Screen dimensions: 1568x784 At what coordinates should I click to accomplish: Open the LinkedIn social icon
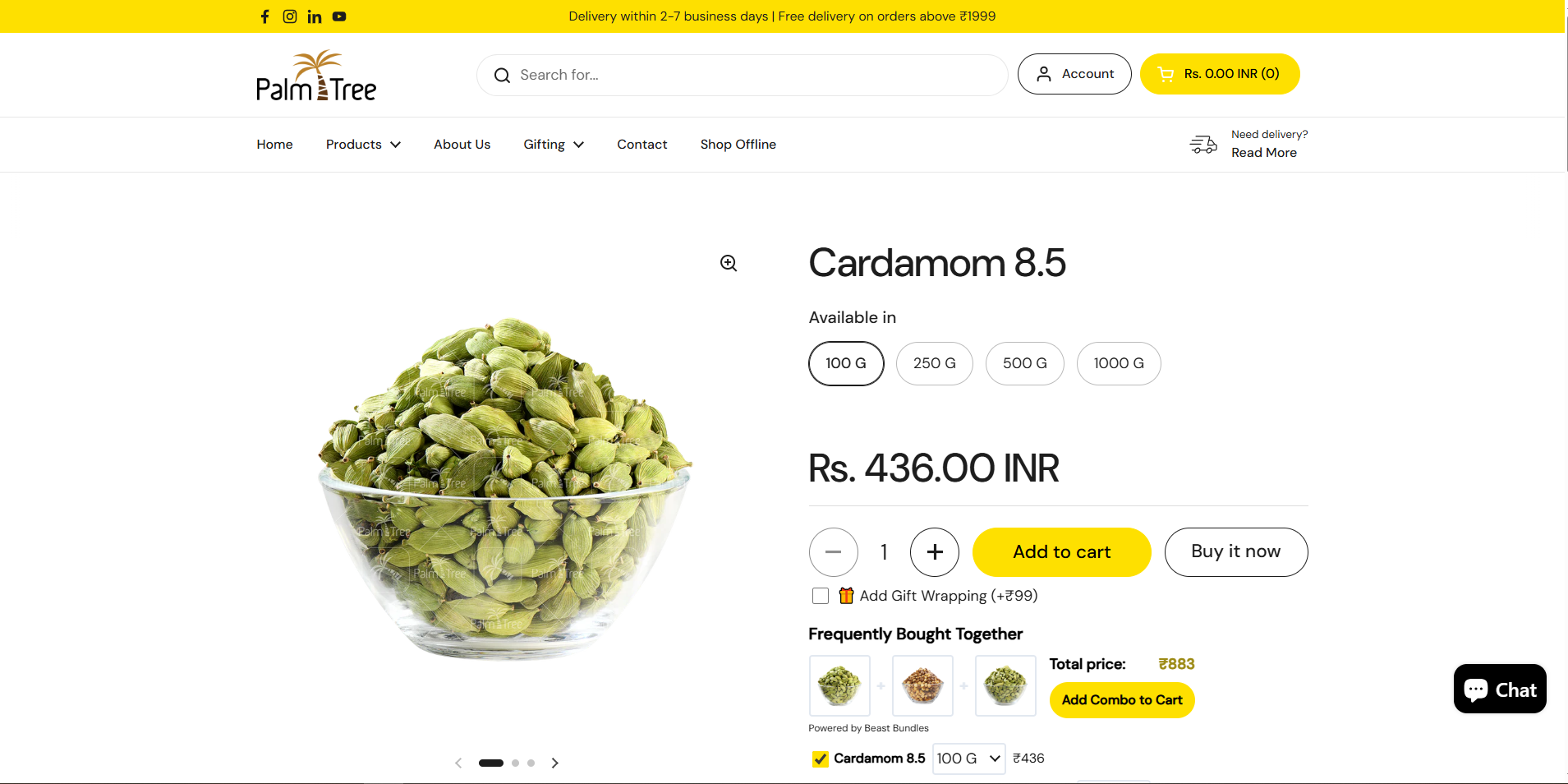[315, 16]
